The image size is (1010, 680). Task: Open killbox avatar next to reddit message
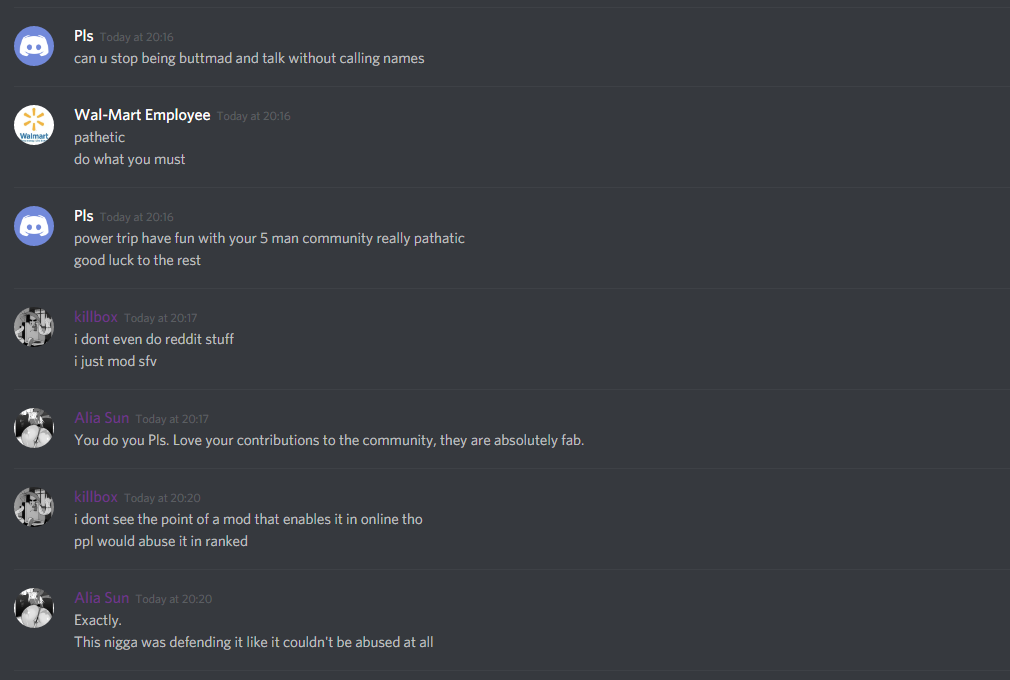[x=33, y=327]
